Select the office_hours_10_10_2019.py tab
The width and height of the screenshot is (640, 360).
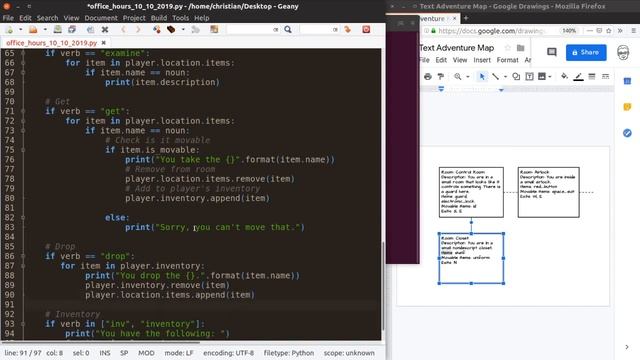51,43
